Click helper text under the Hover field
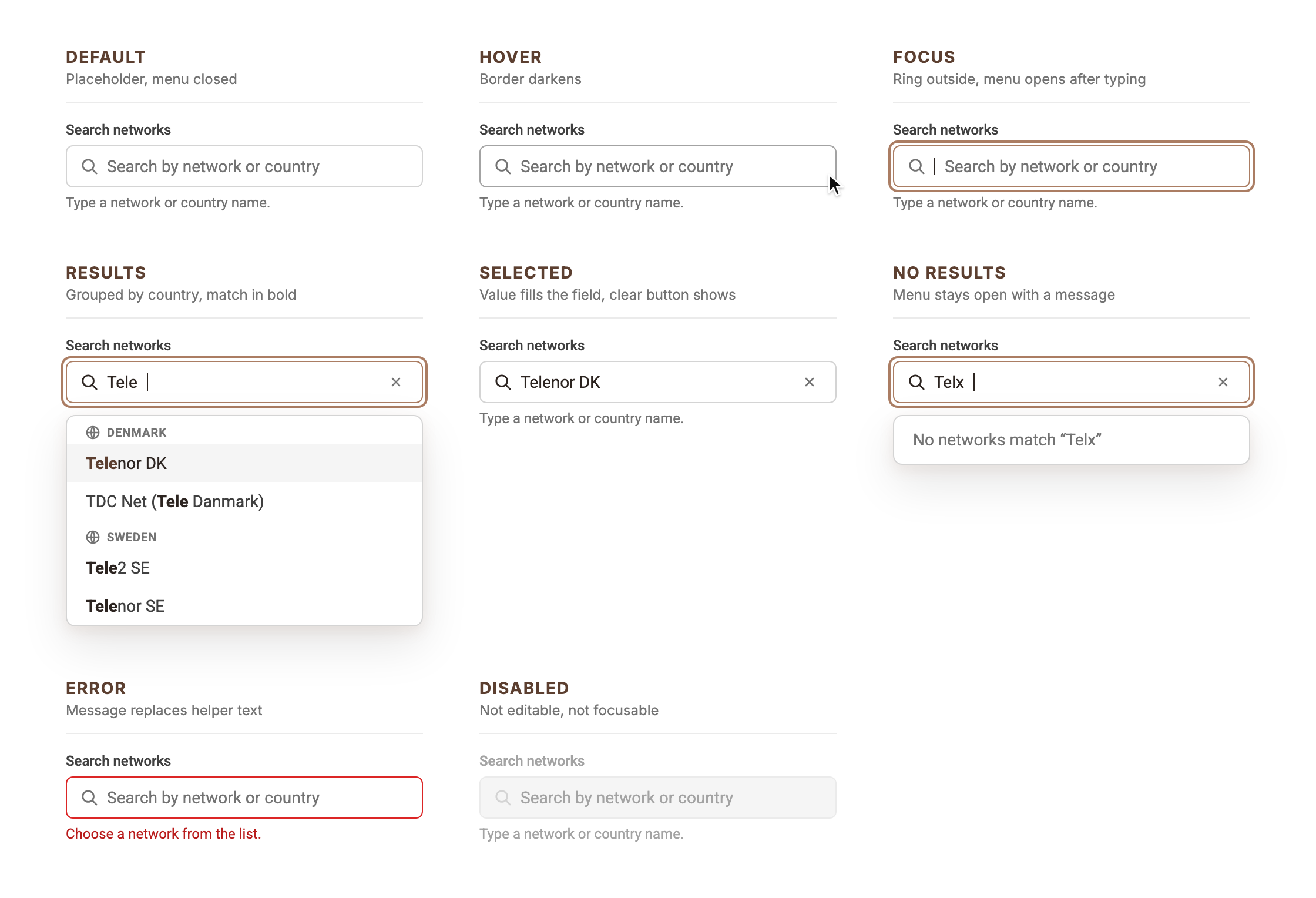Screen dimensions: 1316x898 pos(582,203)
